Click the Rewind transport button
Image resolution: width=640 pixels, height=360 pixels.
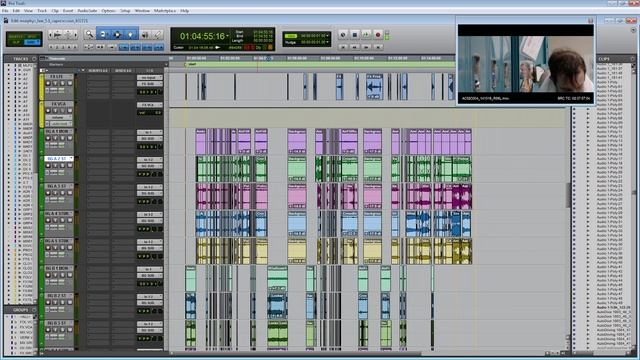[x=355, y=47]
